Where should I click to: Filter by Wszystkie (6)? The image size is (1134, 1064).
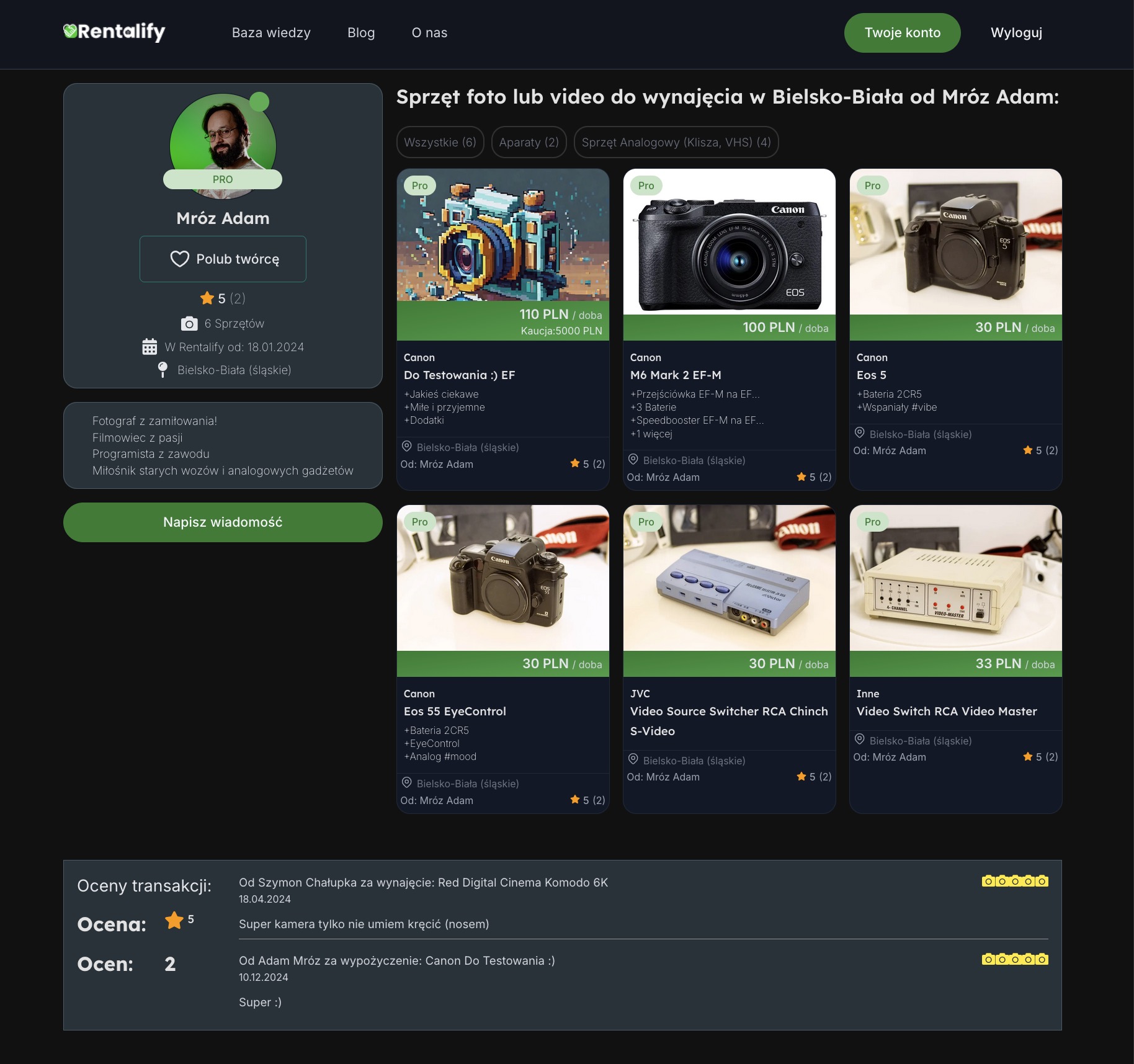440,142
